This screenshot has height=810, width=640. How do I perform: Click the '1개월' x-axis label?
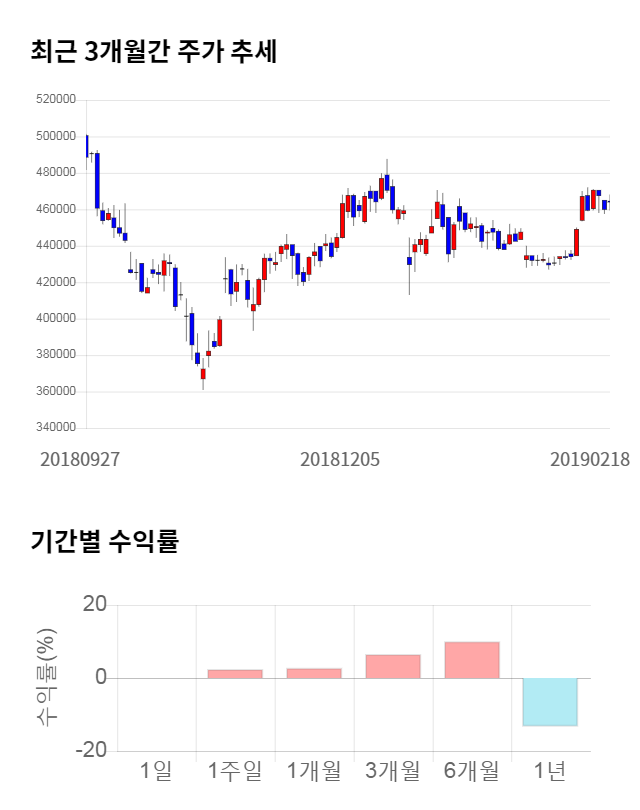(x=314, y=771)
